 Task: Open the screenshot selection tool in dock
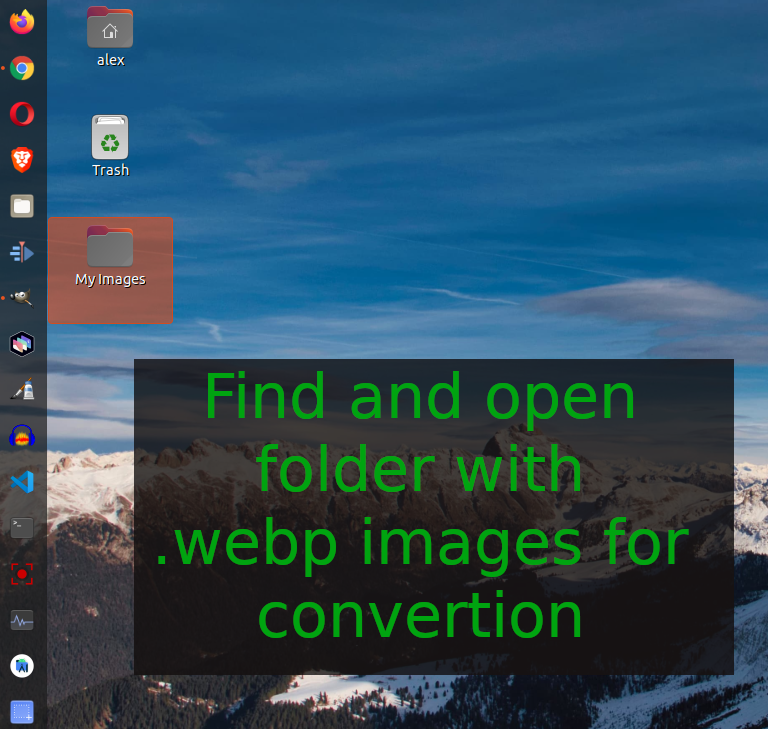(x=22, y=712)
